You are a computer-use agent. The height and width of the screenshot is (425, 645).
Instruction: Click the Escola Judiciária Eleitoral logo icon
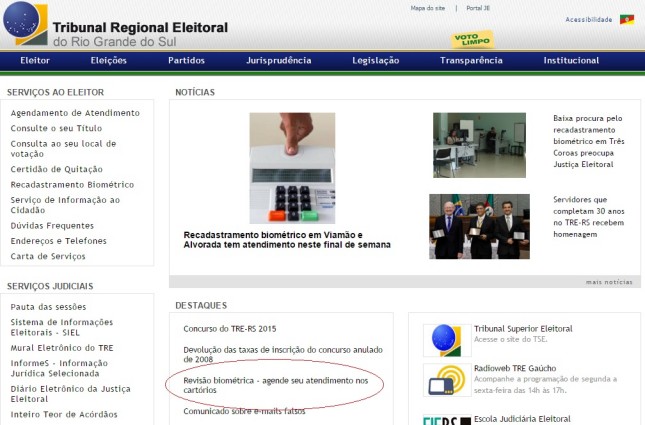[441, 418]
